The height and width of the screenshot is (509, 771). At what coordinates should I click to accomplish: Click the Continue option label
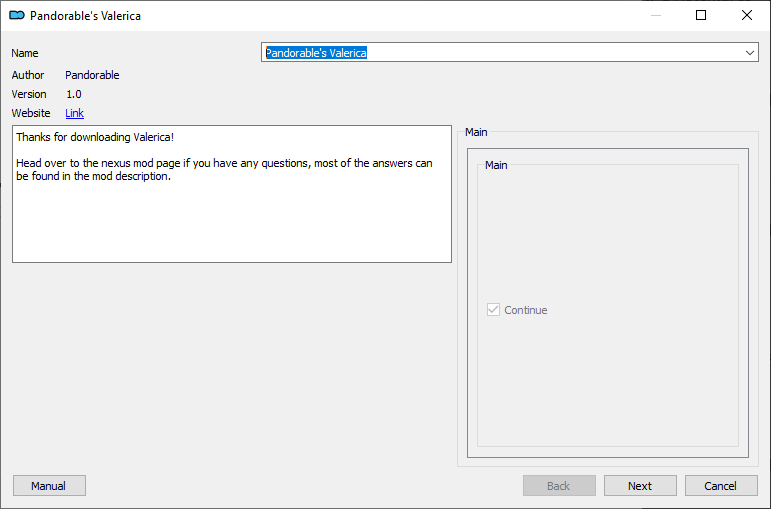click(526, 310)
